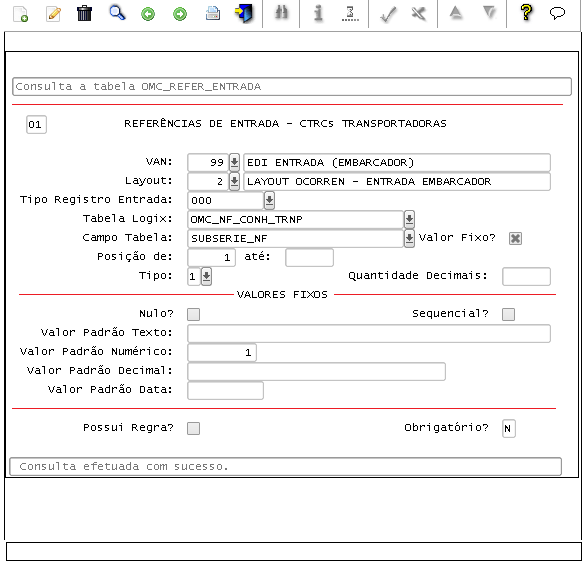This screenshot has width=585, height=565.
Task: Click the binoculars find icon
Action: [282, 13]
